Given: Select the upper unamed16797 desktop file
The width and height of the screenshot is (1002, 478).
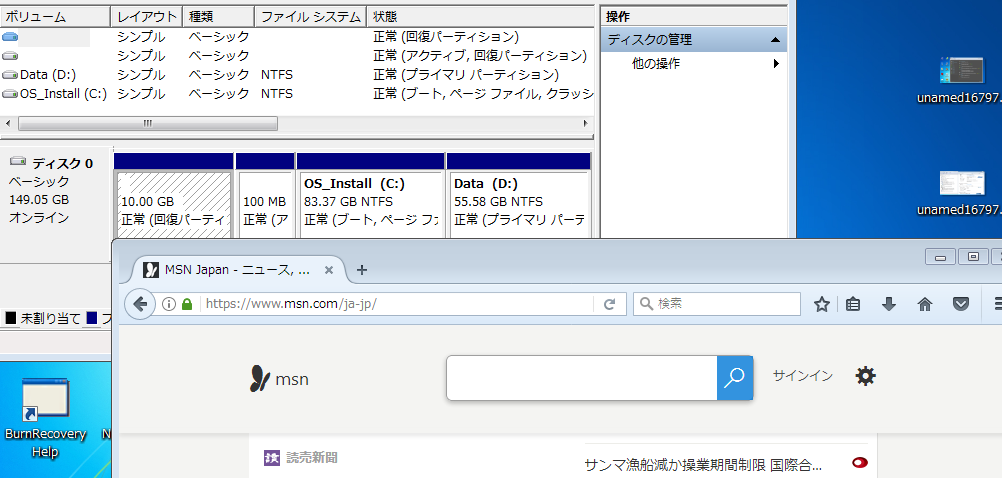Looking at the screenshot, I should pos(962,80).
